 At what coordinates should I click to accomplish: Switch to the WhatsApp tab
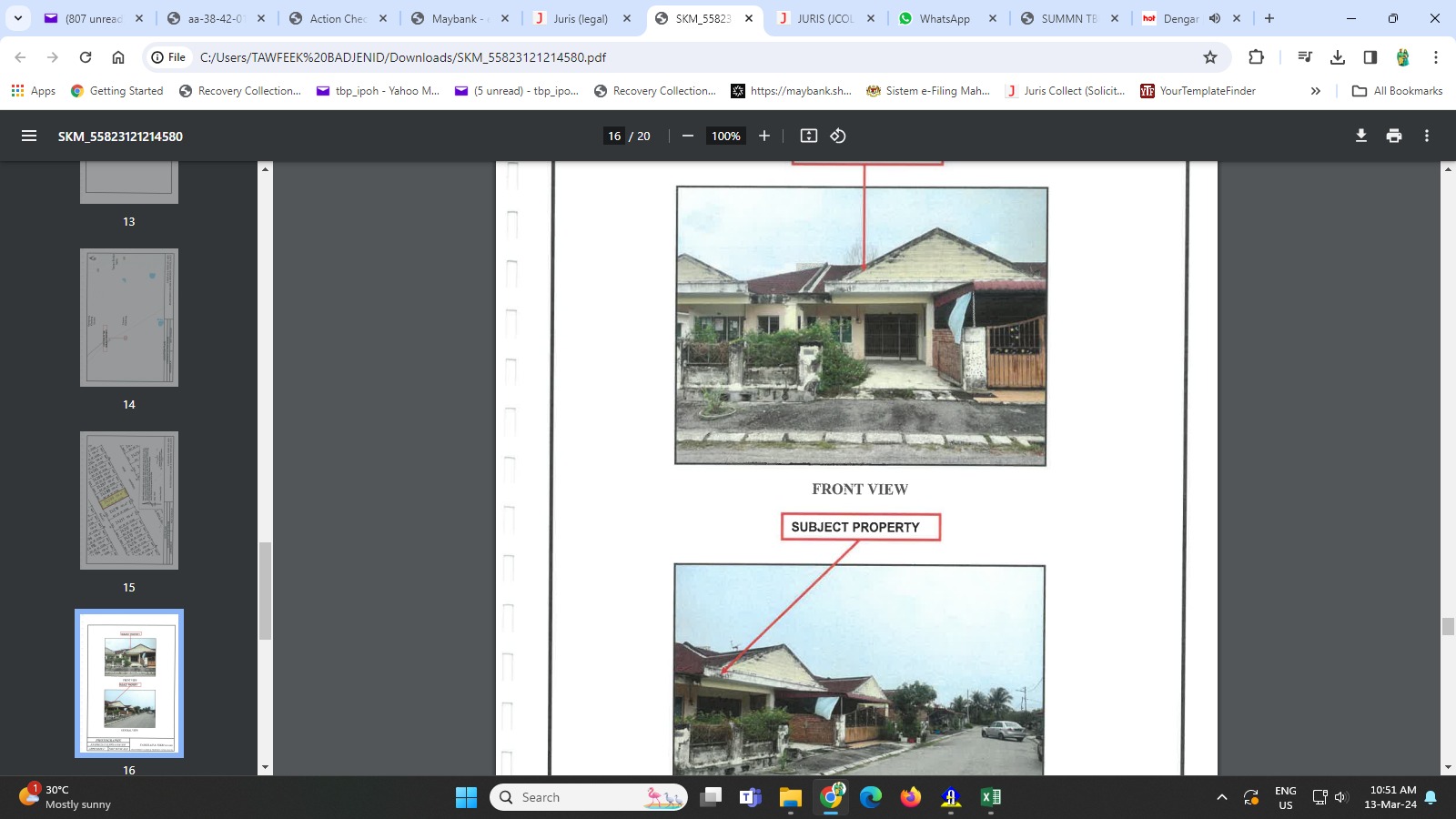click(x=944, y=18)
